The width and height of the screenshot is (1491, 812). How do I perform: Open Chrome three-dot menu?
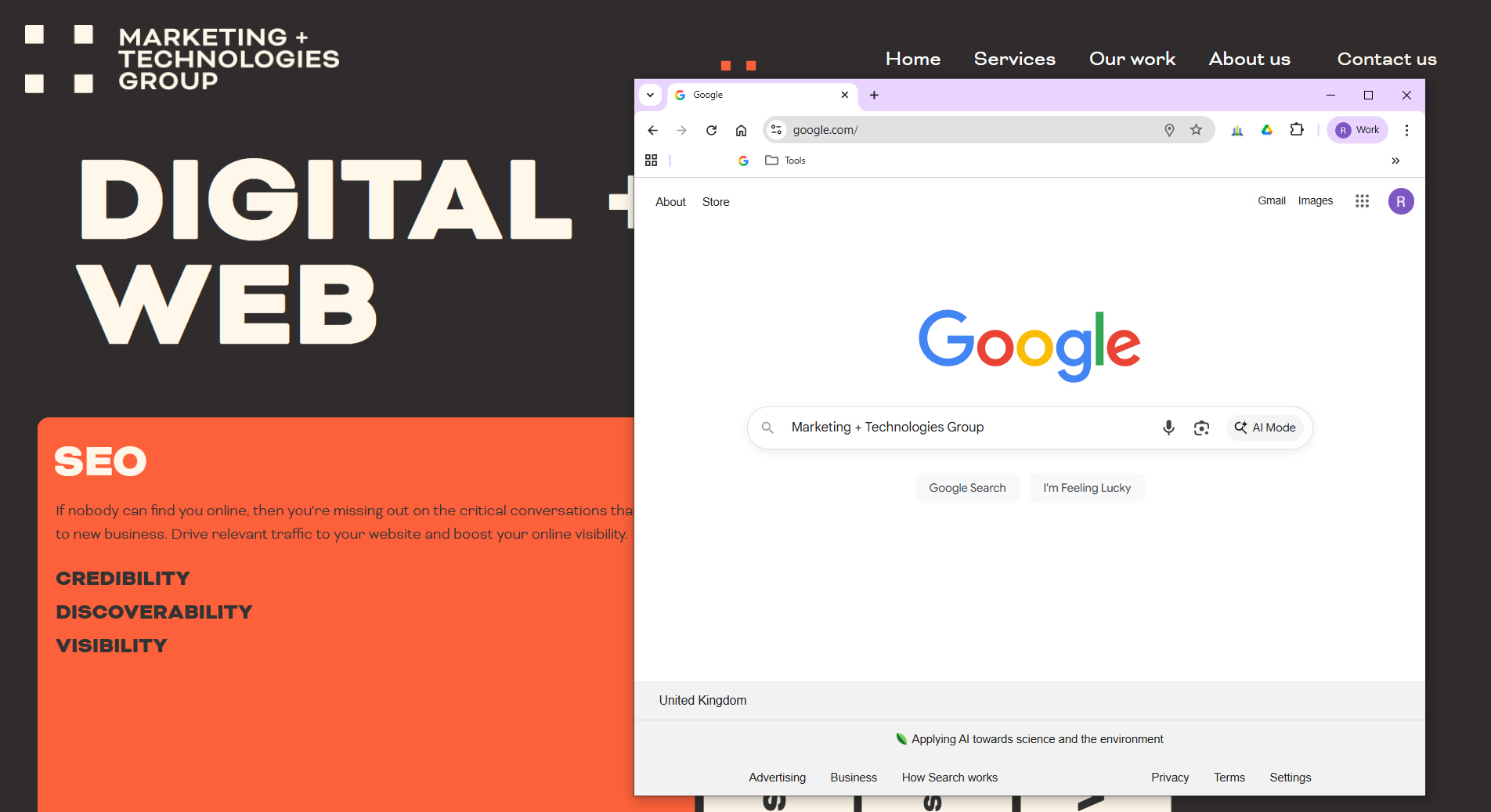[x=1406, y=130]
